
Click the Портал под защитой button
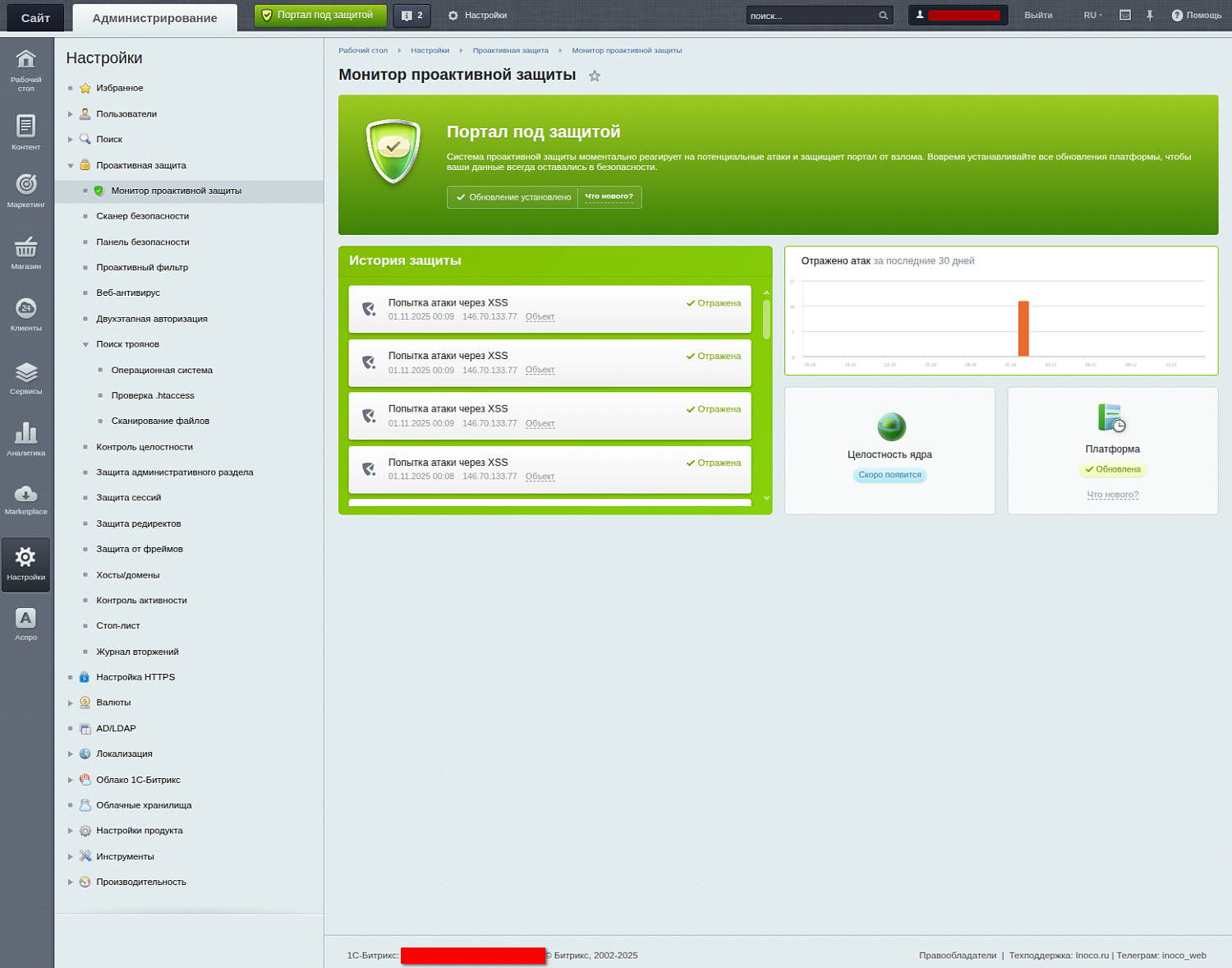pos(319,16)
